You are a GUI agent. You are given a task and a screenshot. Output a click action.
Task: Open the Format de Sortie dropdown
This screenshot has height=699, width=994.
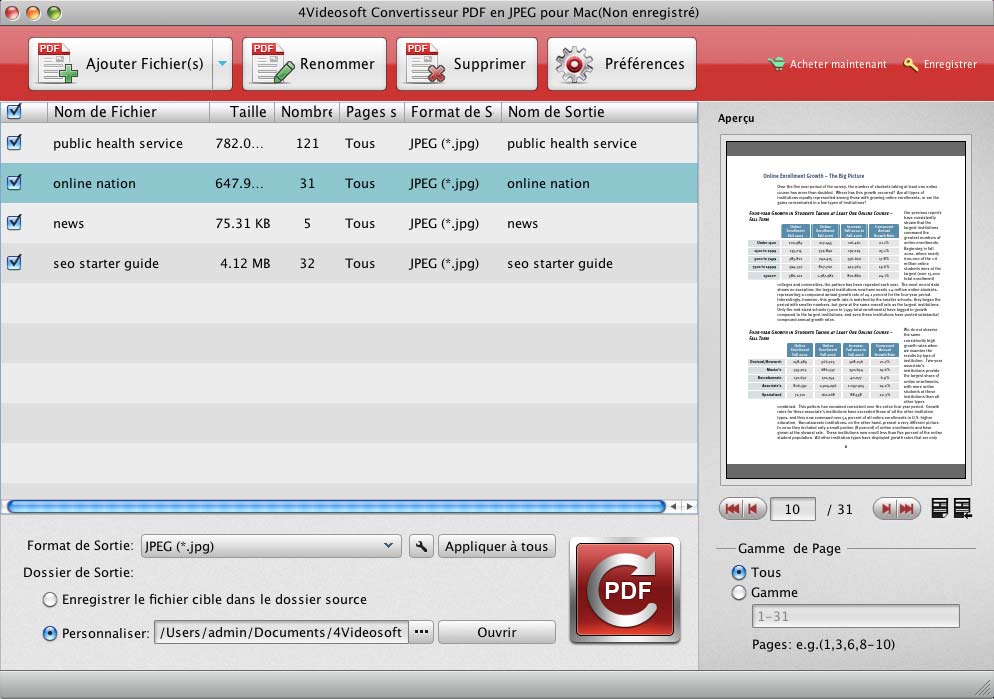pos(270,547)
